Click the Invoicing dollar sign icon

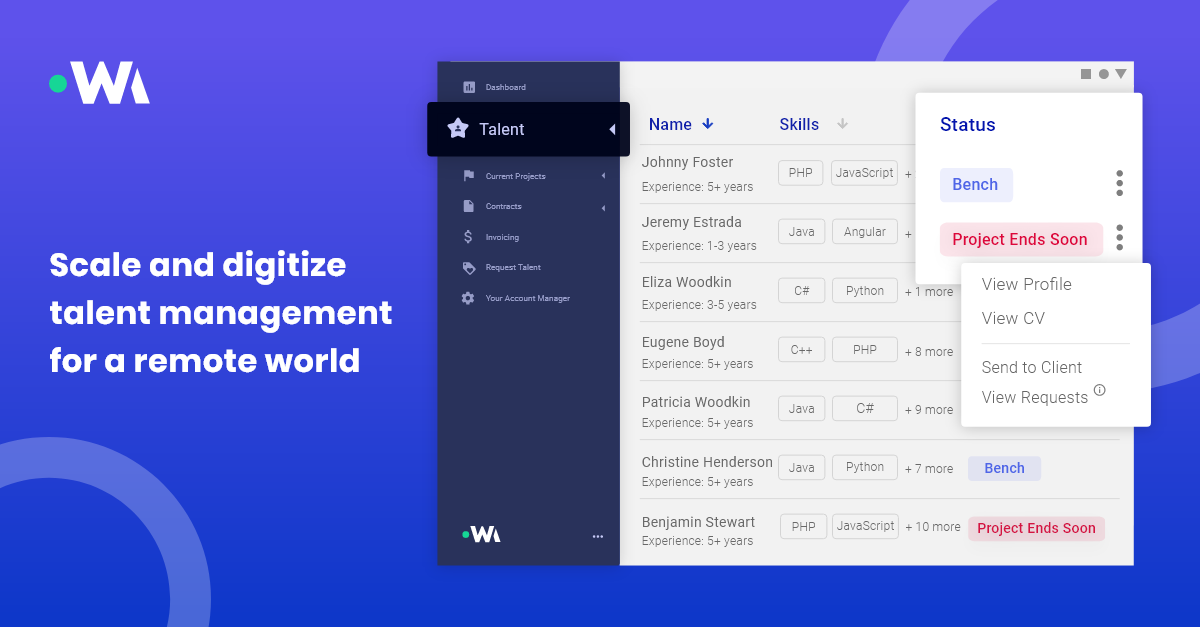click(468, 237)
